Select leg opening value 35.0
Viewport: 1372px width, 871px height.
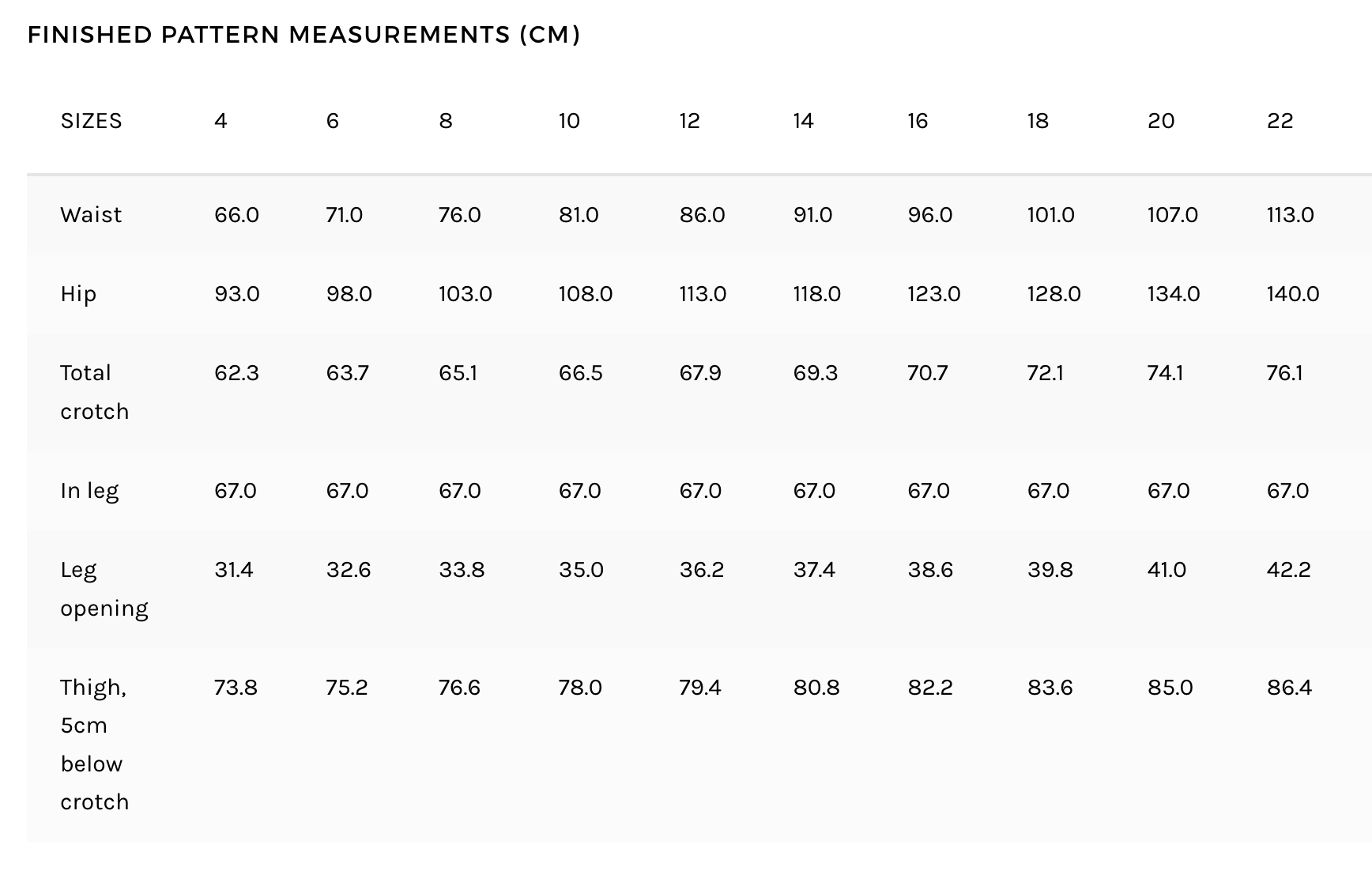pyautogui.click(x=581, y=570)
